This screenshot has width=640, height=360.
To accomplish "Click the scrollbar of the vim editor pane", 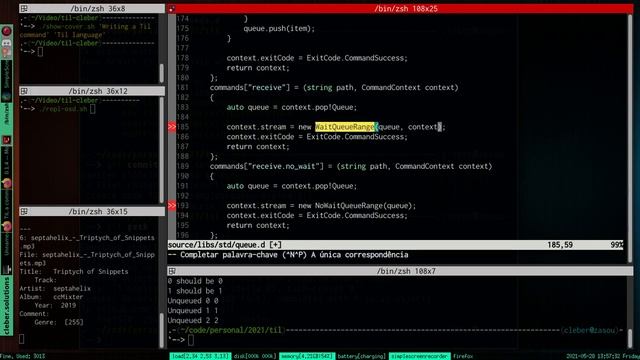I will (630, 139).
